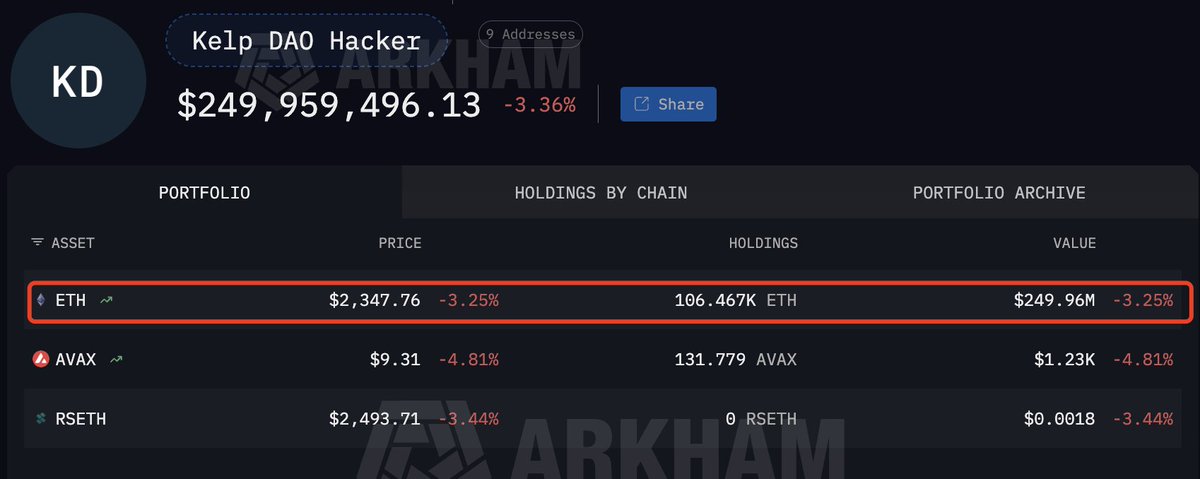Viewport: 1200px width, 479px height.
Task: Open the Portfolio Archive tab
Action: point(998,193)
